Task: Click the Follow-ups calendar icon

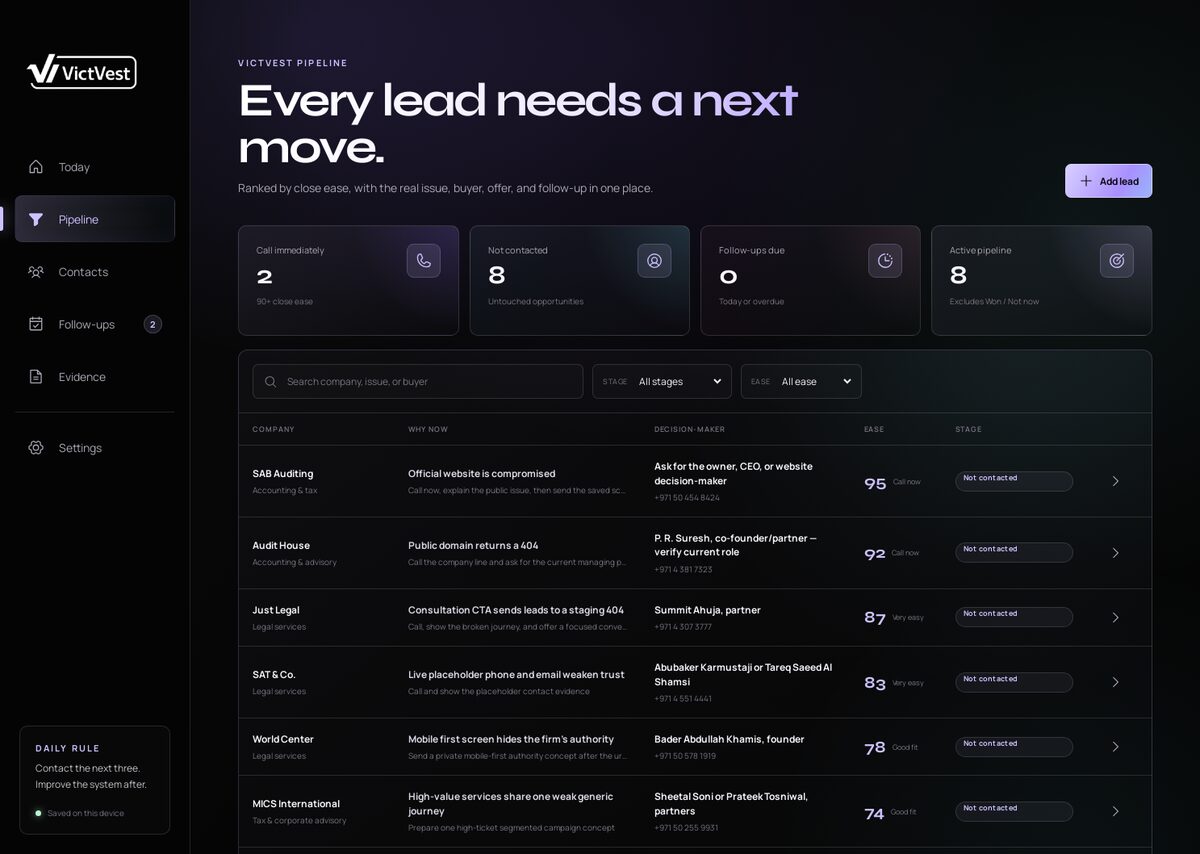Action: point(36,324)
